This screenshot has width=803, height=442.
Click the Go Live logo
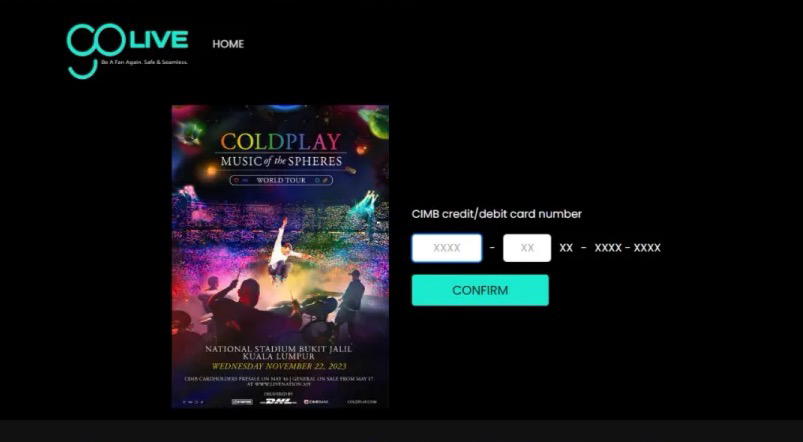(127, 51)
